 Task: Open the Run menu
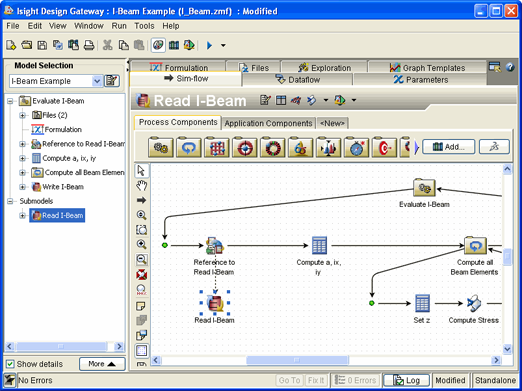click(x=119, y=26)
